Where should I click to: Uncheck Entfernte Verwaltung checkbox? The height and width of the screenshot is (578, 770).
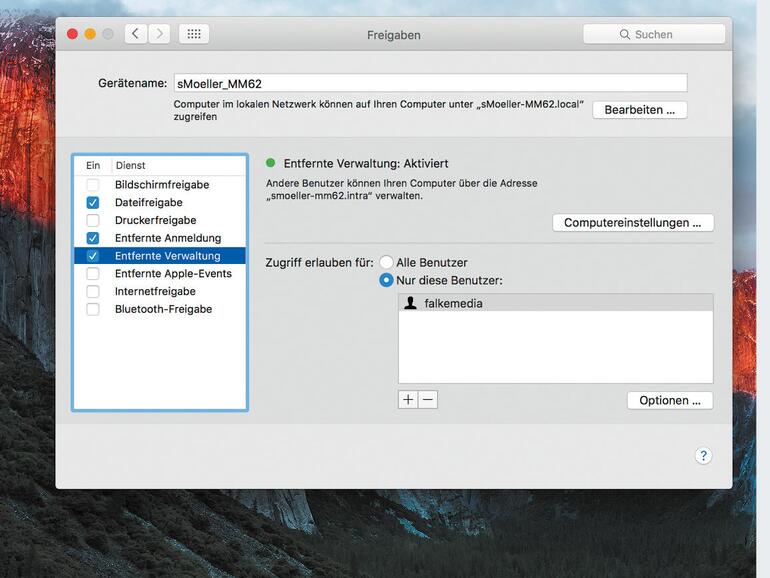[93, 256]
